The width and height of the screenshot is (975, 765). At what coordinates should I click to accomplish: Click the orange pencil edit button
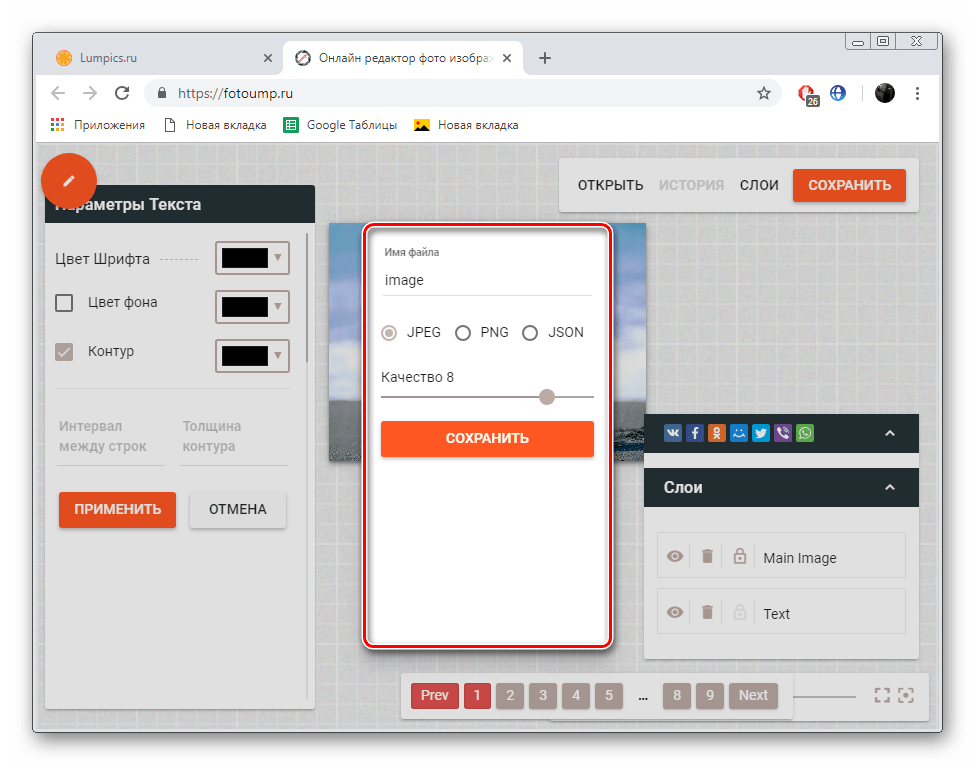click(x=68, y=181)
